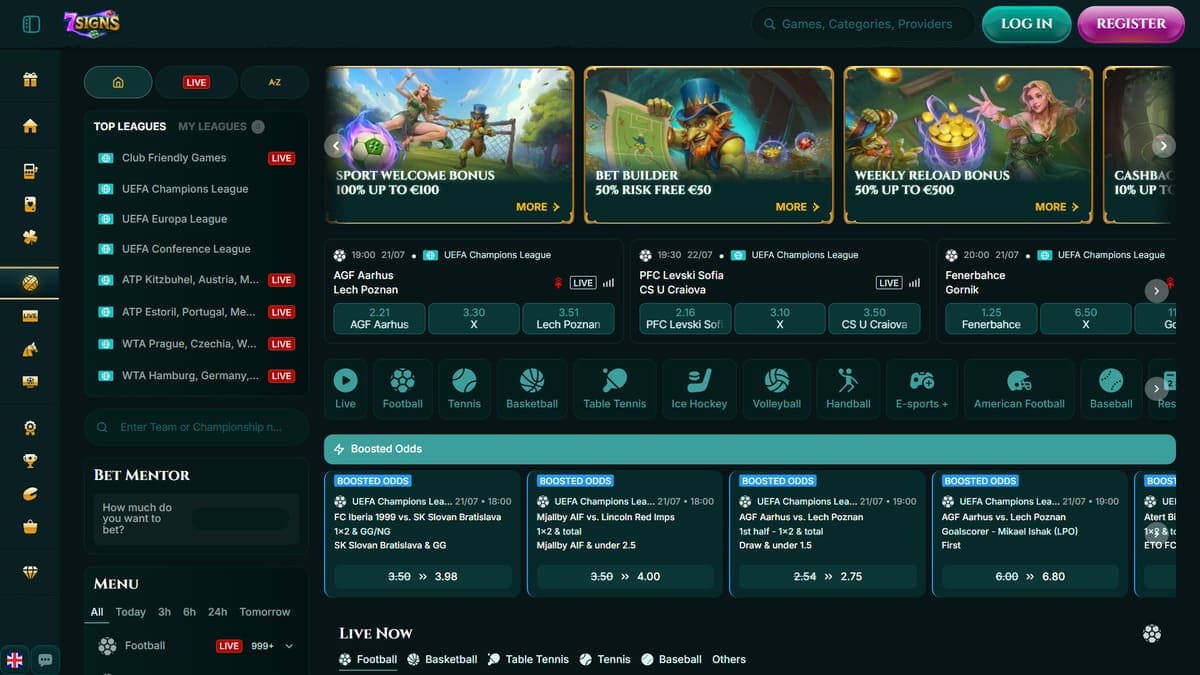The height and width of the screenshot is (675, 1200).
Task: Select Table Tennis tab under Live Now
Action: point(528,659)
